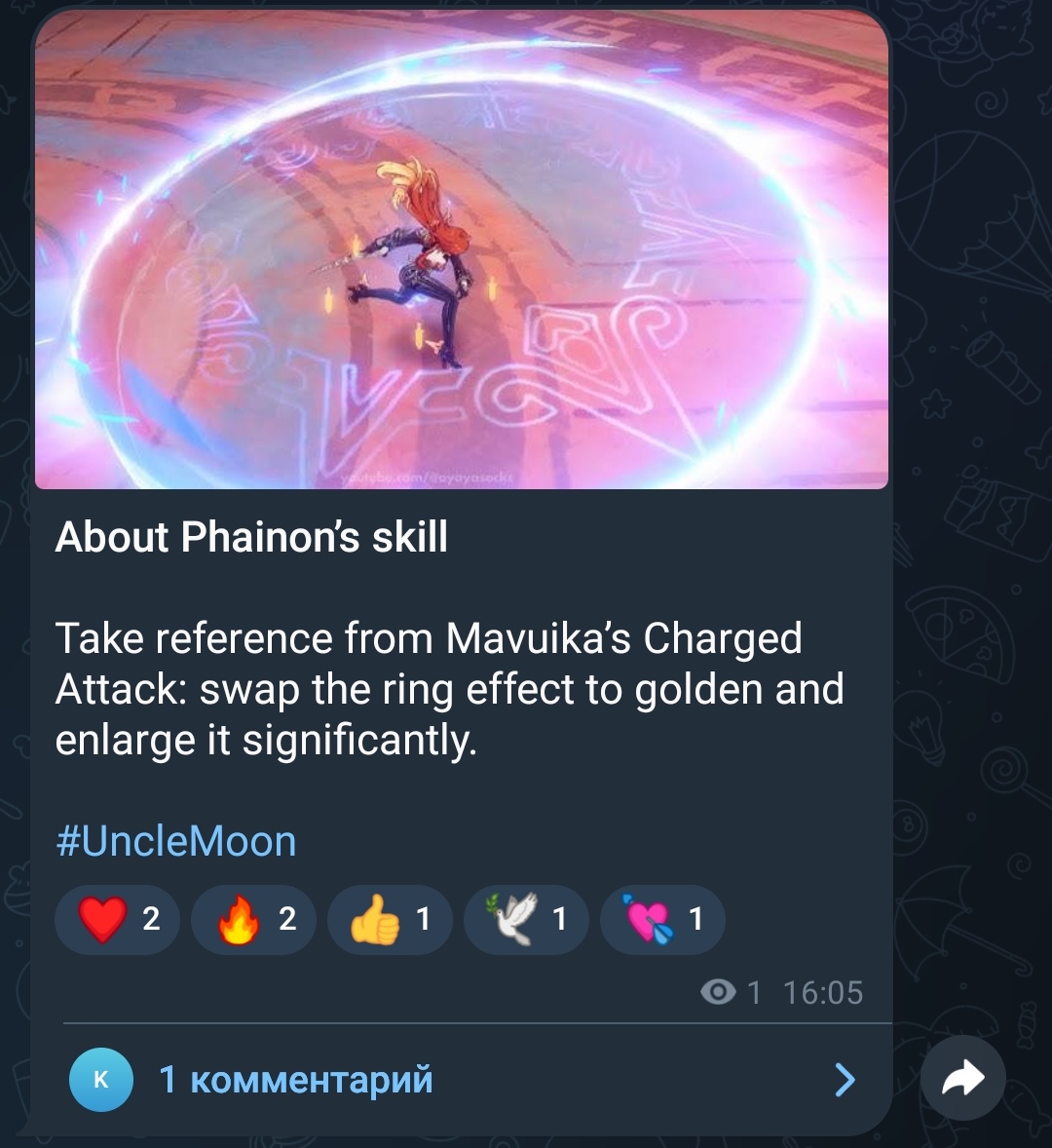The width and height of the screenshot is (1052, 1148).
Task: Expand comments with the right chevron
Action: 845,1079
